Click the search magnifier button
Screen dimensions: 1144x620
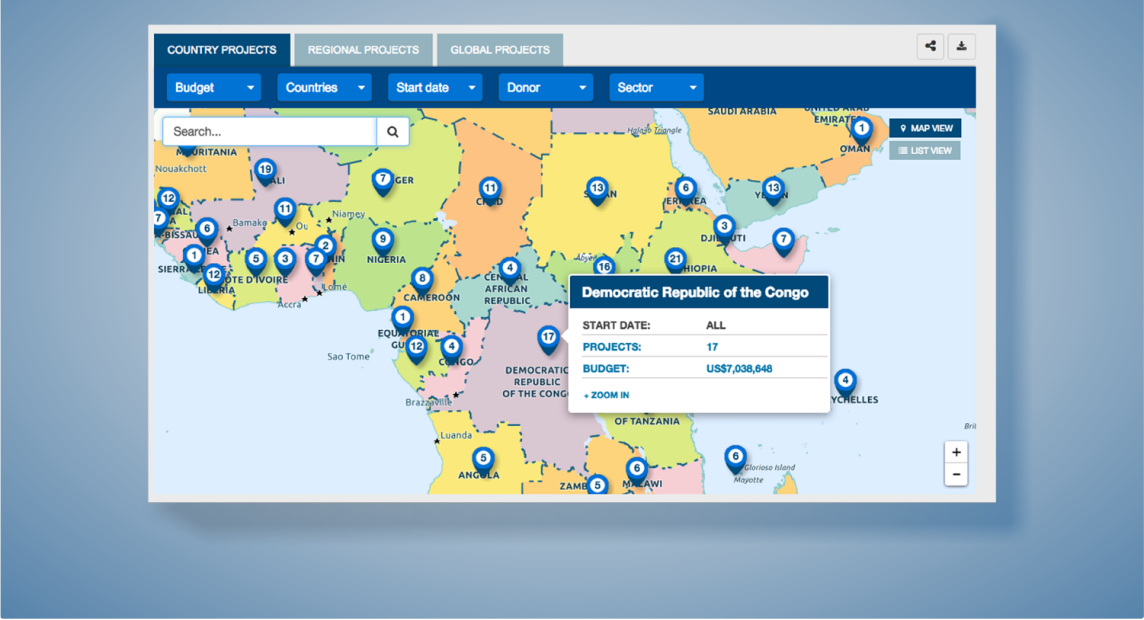393,131
